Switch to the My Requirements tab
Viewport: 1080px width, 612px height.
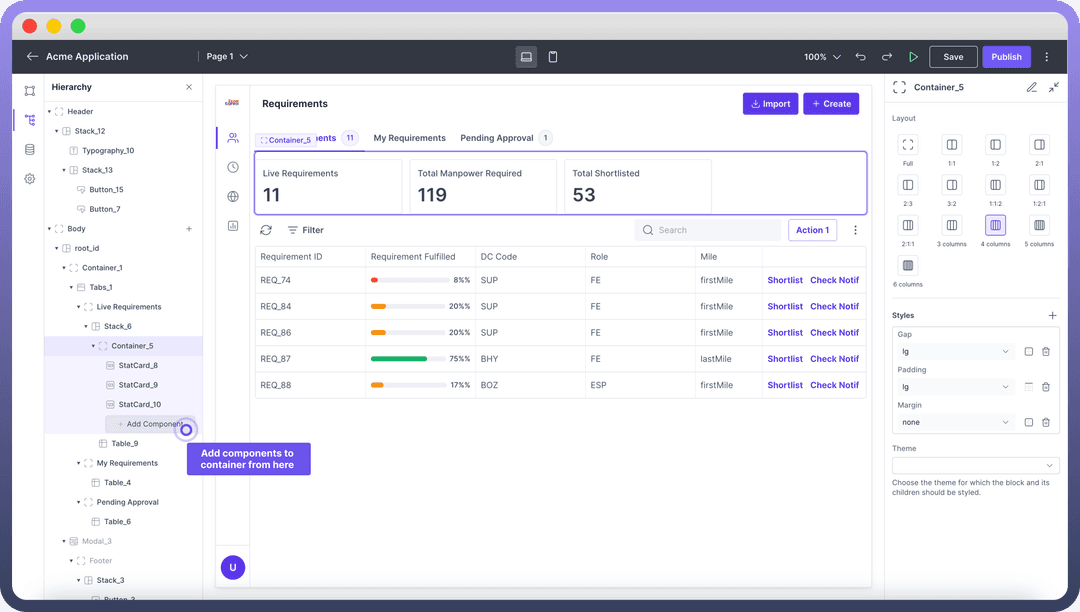coord(409,138)
